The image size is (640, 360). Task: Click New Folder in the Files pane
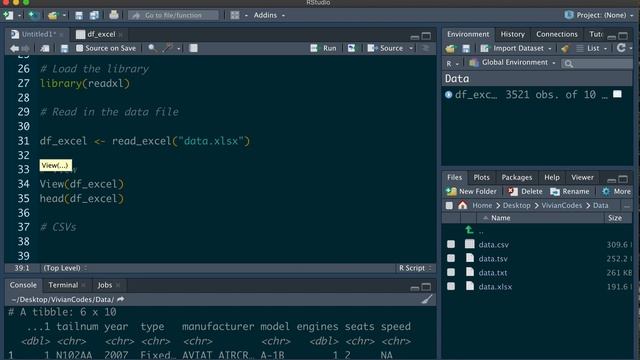(472, 191)
